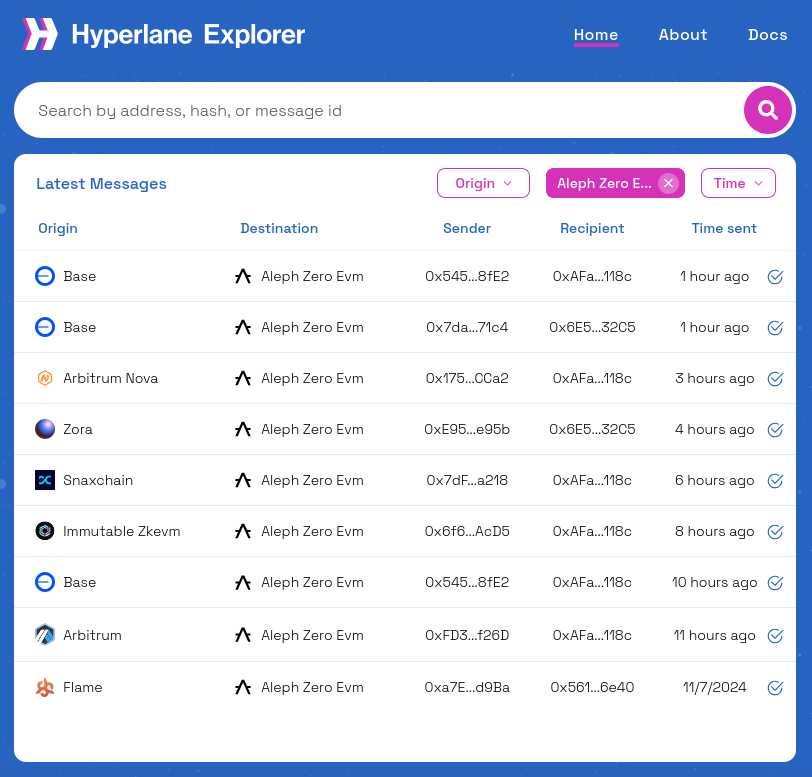
Task: Click the Arbitrum Nova chain icon
Action: [45, 378]
